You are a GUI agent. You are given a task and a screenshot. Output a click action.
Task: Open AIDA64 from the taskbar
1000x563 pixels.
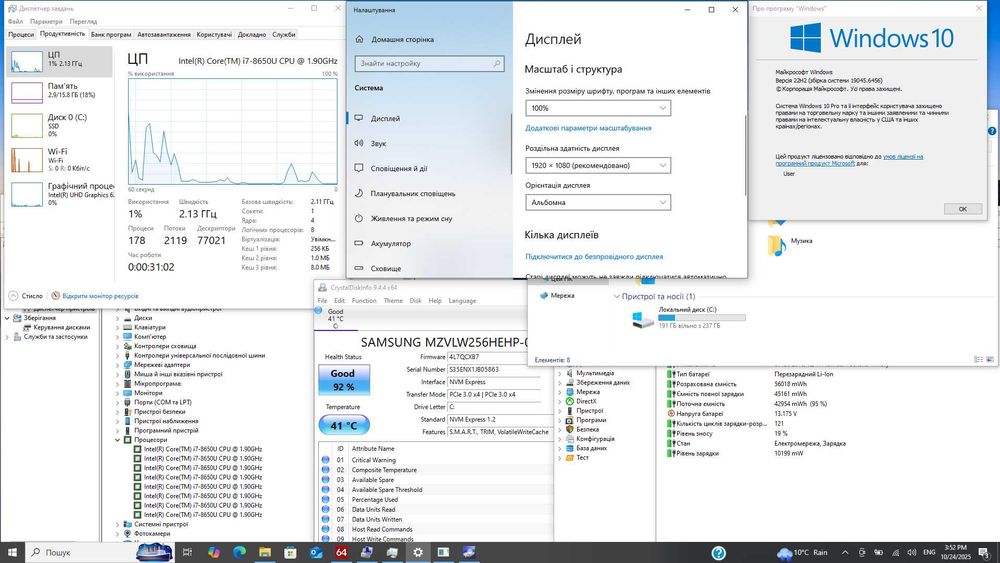click(x=341, y=552)
